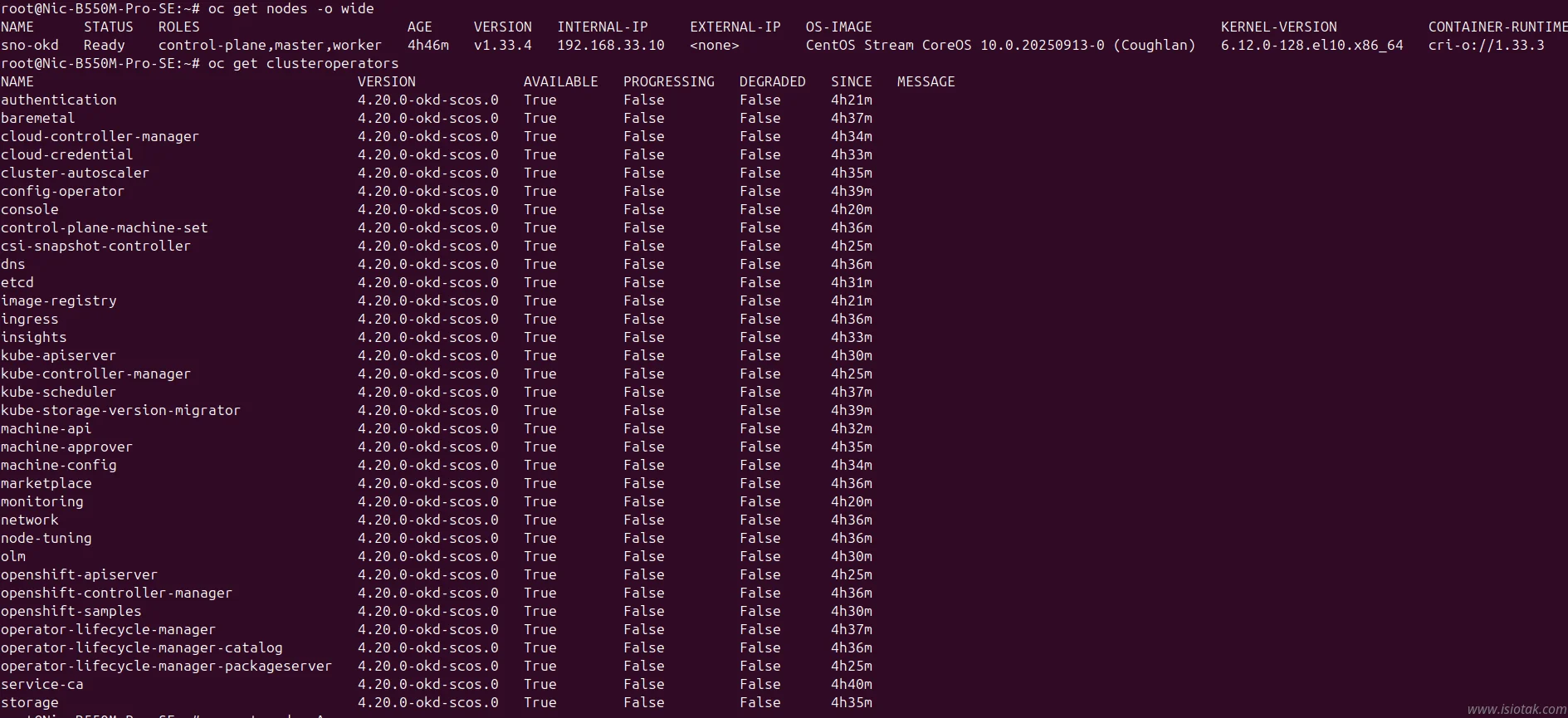Click operator name 'openshift-apiserver'
Image resolution: width=1568 pixels, height=718 pixels.
[80, 575]
